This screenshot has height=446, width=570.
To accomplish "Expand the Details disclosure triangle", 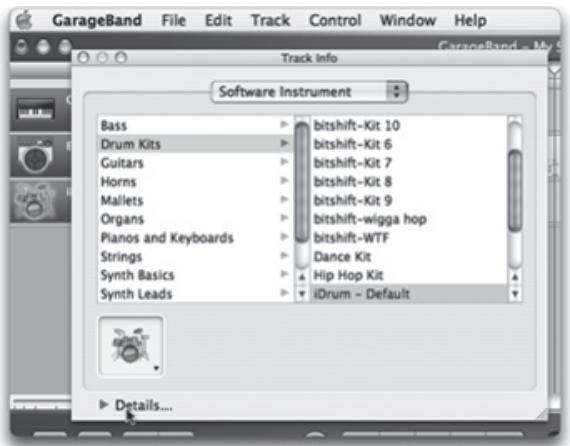I will pyautogui.click(x=104, y=405).
